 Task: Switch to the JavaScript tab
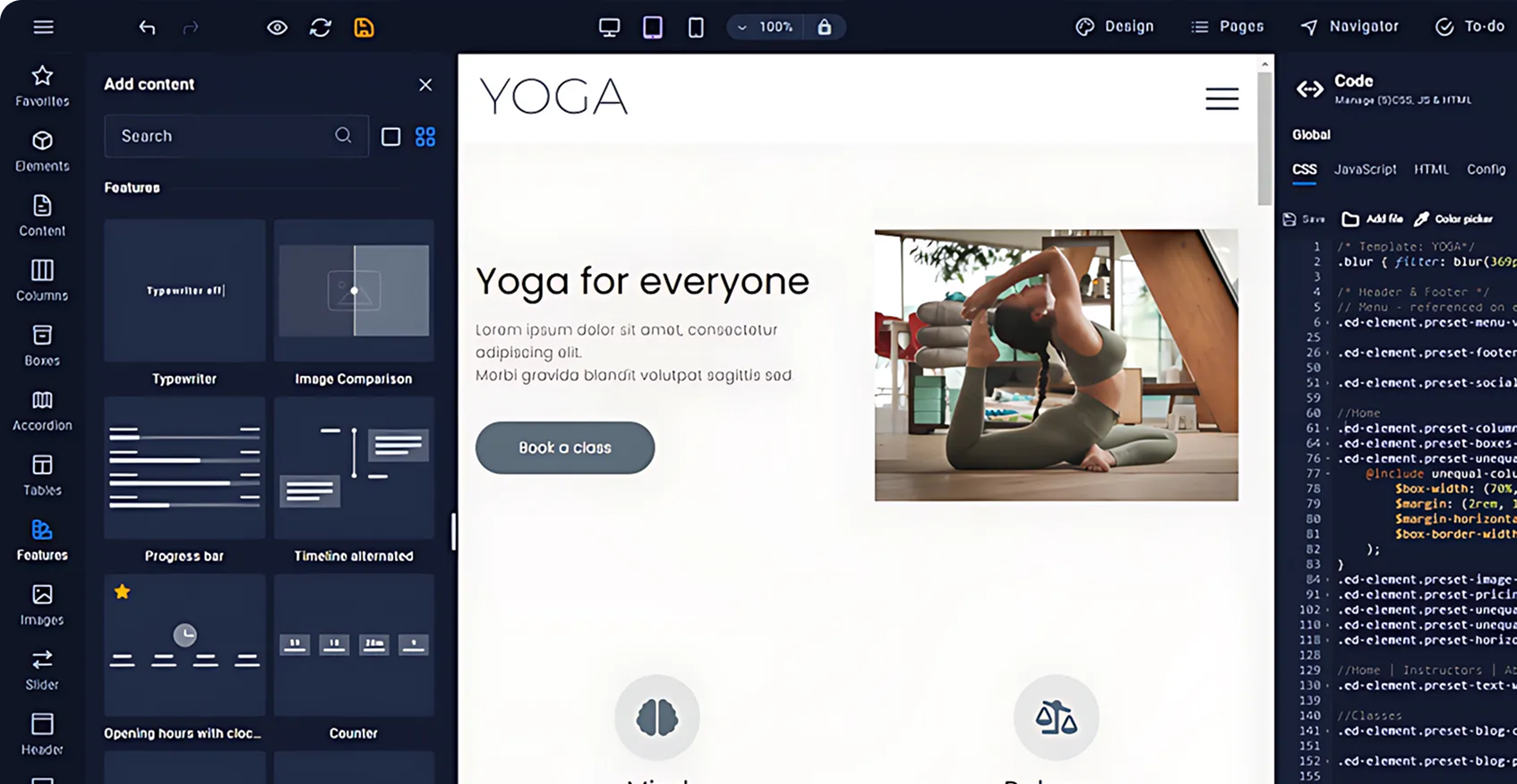click(x=1365, y=169)
